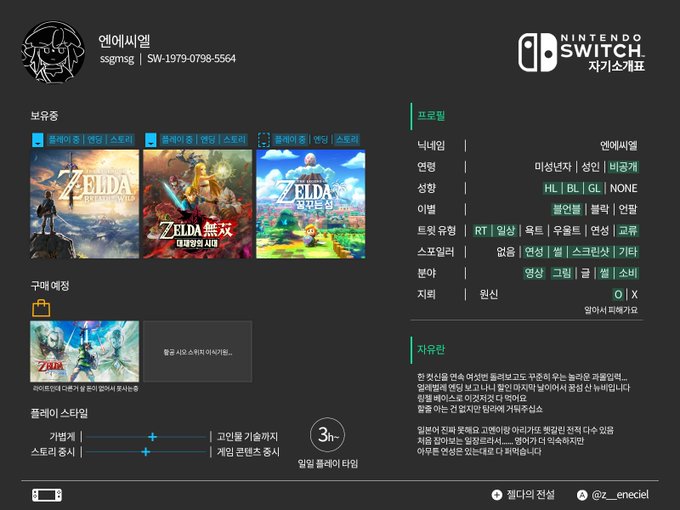This screenshot has width=680, height=510.
Task: Select 비공개 in the 연령 row
Action: point(623,167)
